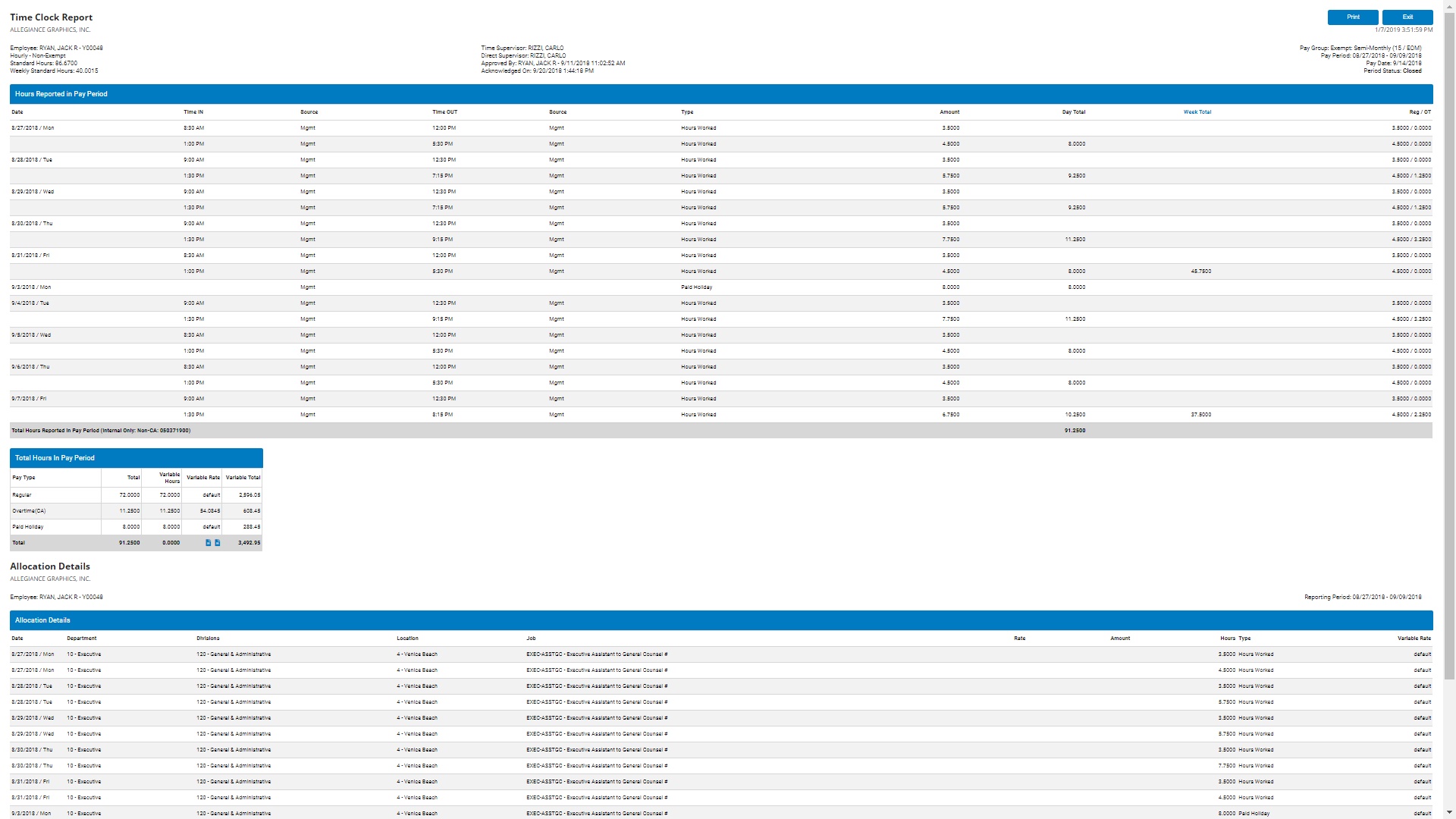Select the 9/3/2018 Paid Holiday row
1456x819 pixels.
point(696,287)
